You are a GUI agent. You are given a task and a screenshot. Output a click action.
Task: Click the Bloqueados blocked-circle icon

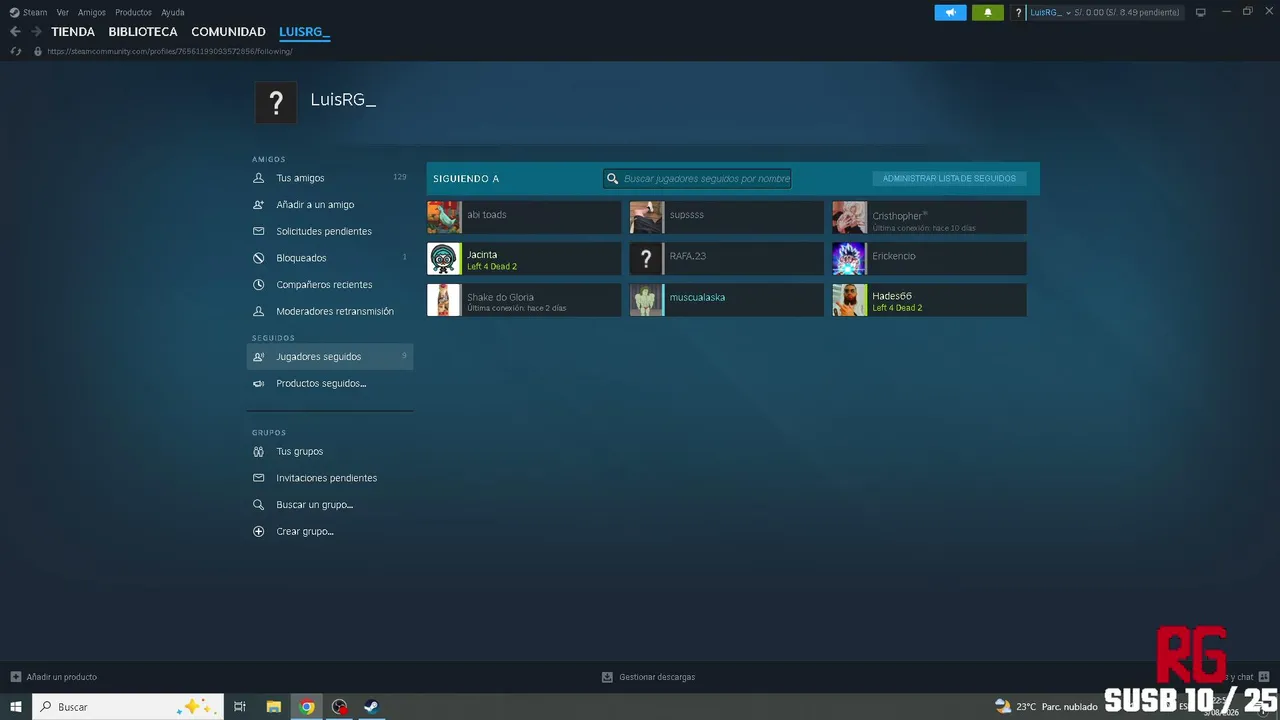[x=258, y=258]
